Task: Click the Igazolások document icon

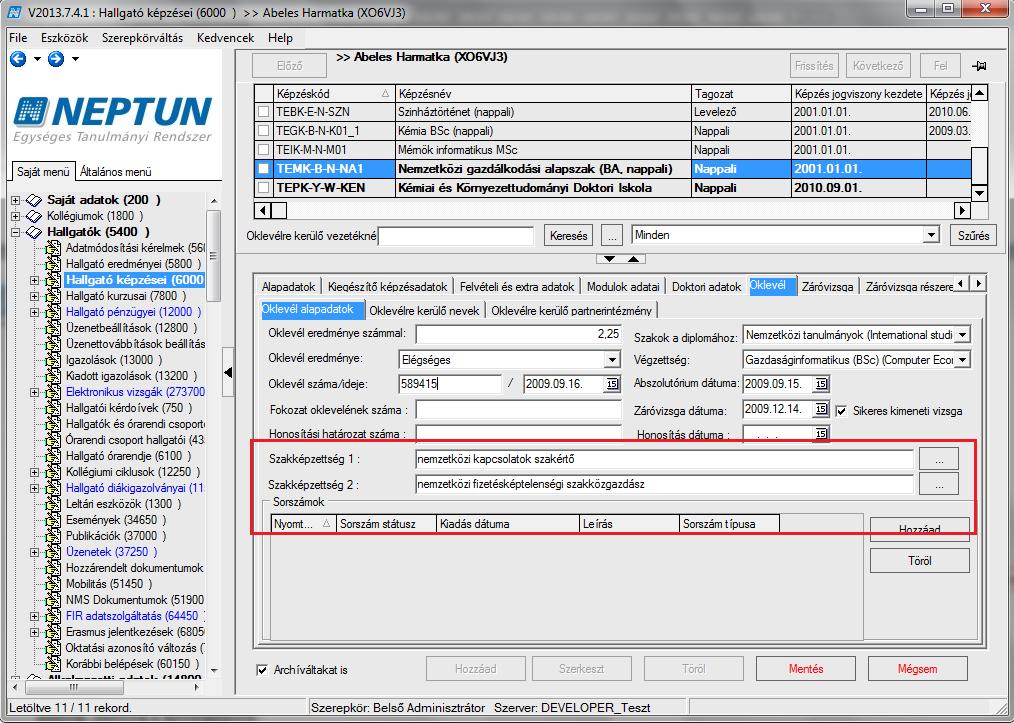Action: pyautogui.click(x=53, y=360)
